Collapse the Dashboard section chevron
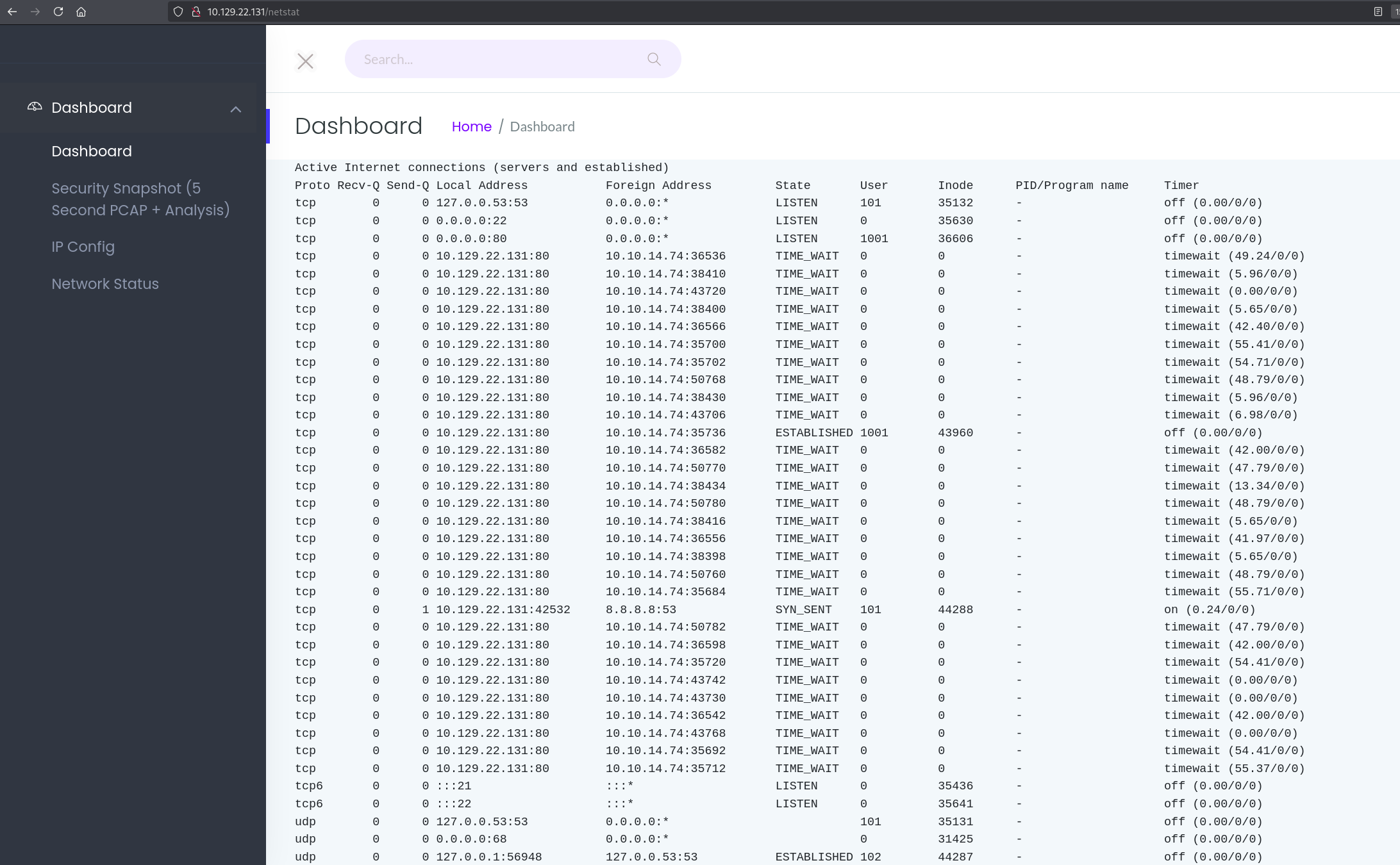Viewport: 1400px width, 865px height. (235, 109)
